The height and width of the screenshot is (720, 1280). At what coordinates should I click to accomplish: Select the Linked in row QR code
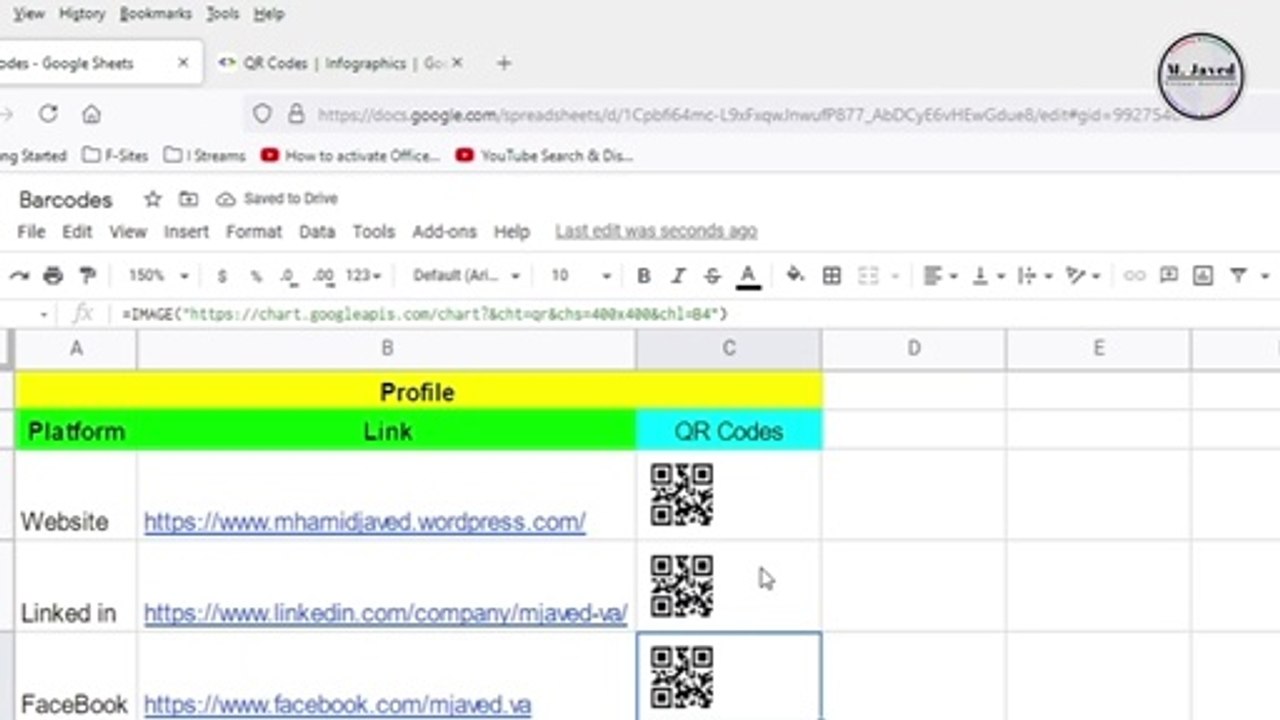(x=682, y=586)
